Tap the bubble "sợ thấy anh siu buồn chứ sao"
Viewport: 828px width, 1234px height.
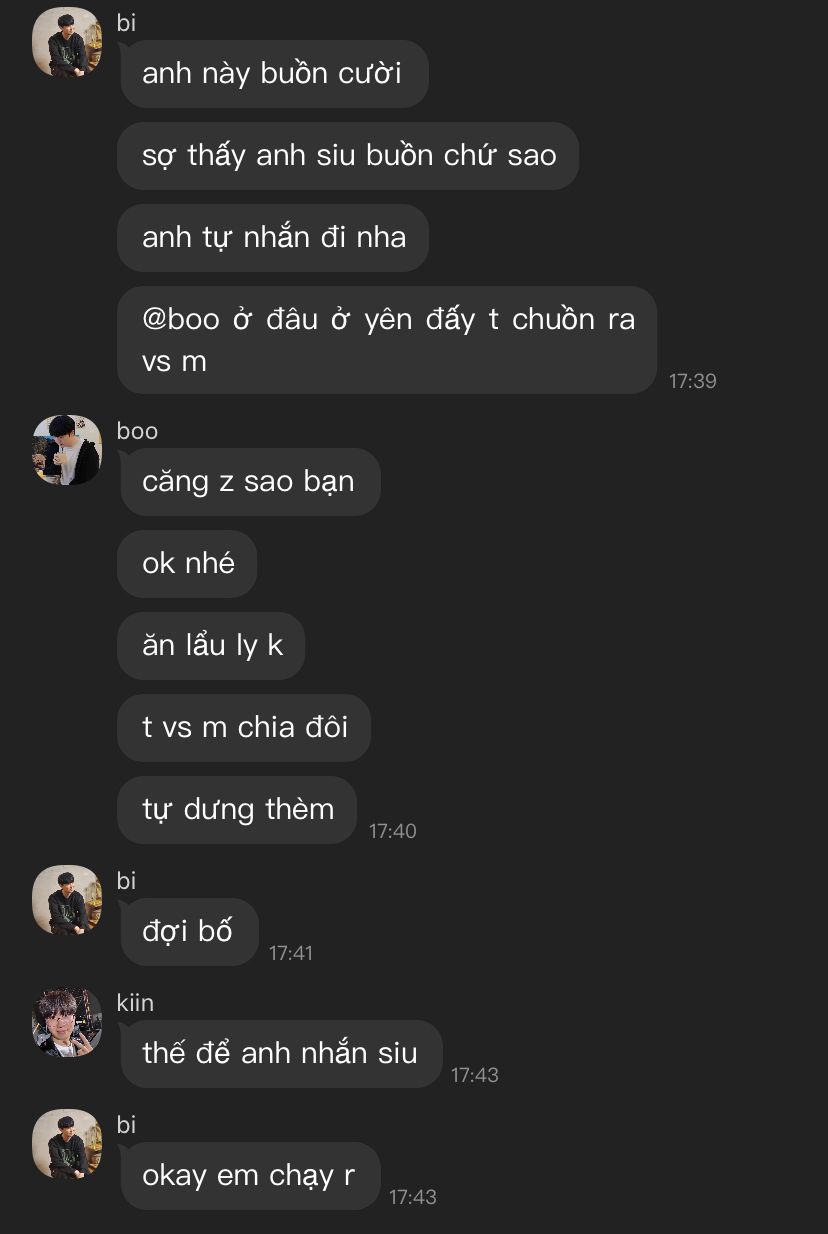[348, 156]
